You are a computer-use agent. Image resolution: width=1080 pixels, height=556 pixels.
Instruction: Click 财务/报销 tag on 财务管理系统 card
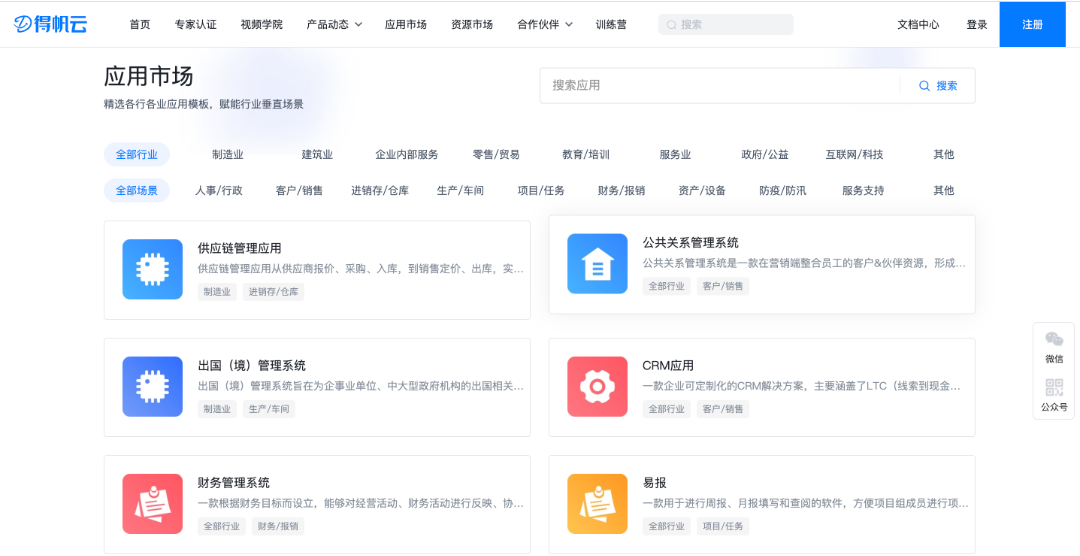(x=278, y=526)
